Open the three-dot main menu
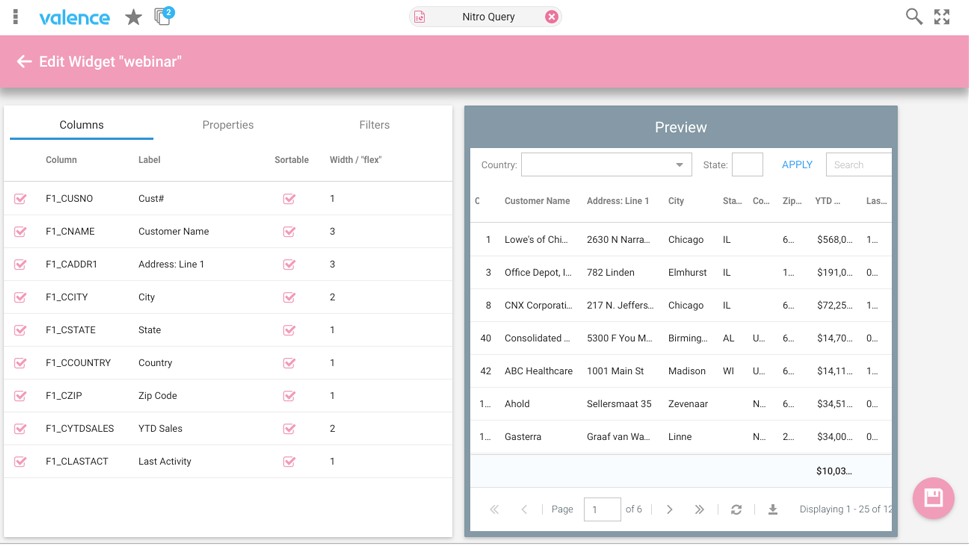 pos(15,17)
